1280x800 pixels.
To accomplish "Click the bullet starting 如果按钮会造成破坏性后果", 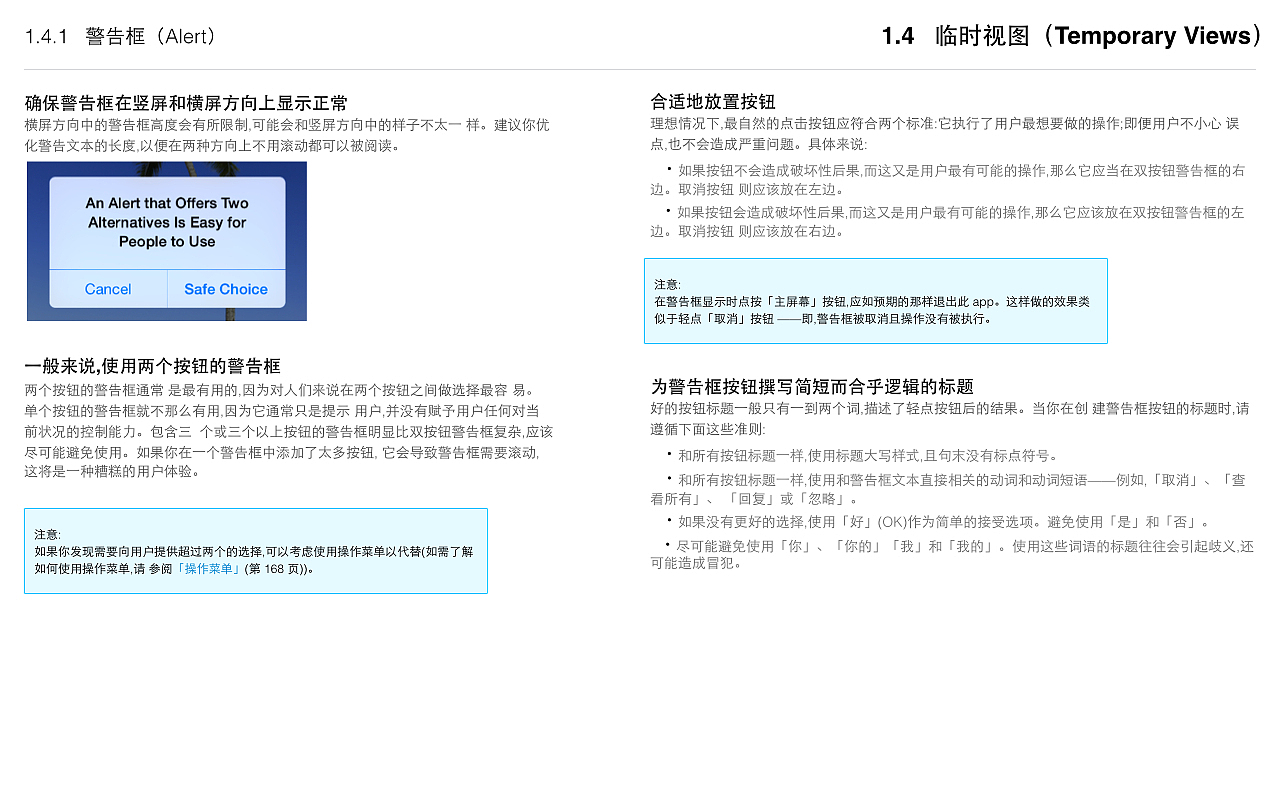I will click(x=948, y=222).
